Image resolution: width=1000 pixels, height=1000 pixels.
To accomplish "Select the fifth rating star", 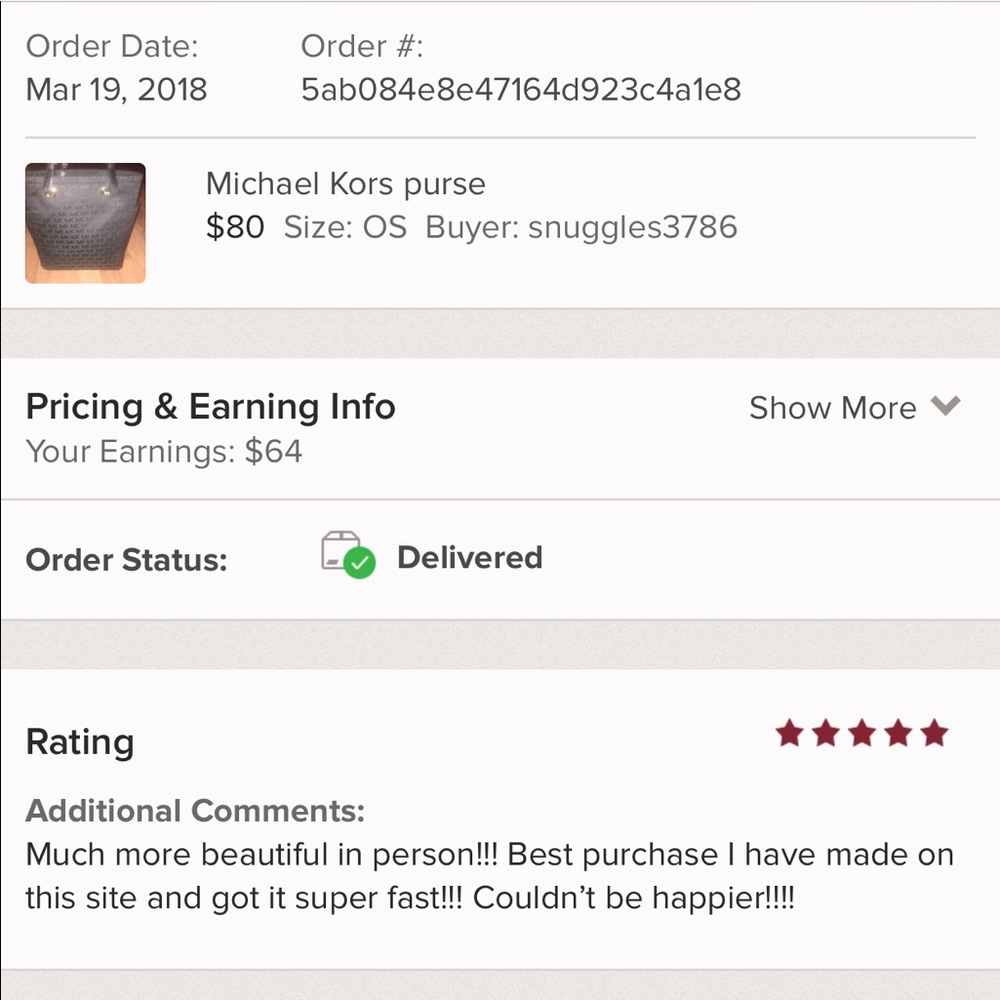I will (x=934, y=733).
